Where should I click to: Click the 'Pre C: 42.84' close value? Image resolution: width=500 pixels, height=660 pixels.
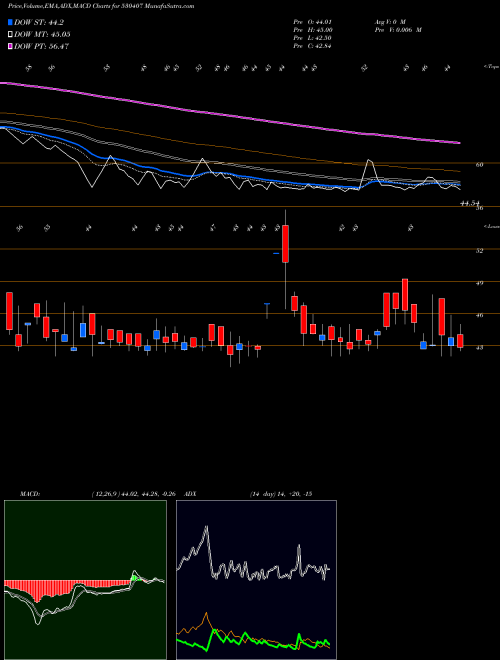[313, 46]
